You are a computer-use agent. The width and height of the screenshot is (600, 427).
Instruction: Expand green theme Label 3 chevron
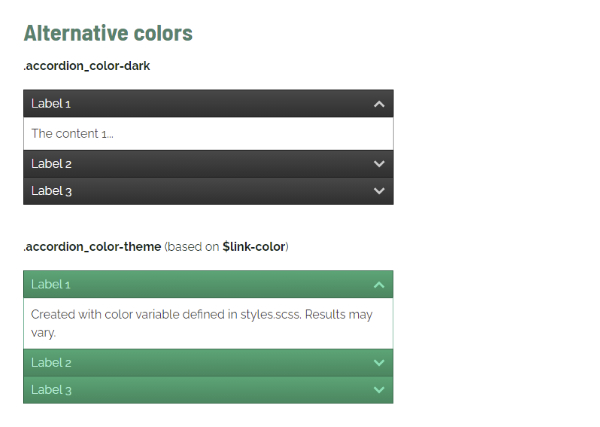click(379, 390)
